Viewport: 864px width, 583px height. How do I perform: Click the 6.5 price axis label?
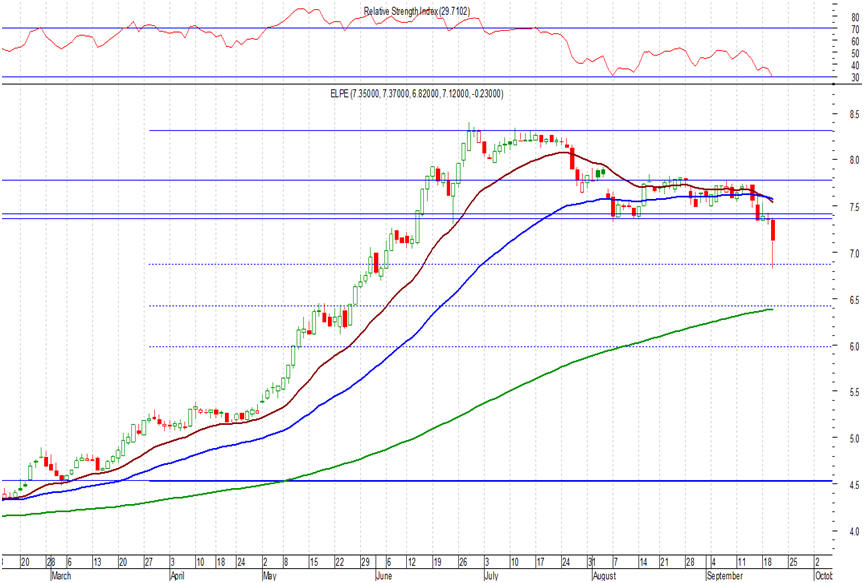854,300
